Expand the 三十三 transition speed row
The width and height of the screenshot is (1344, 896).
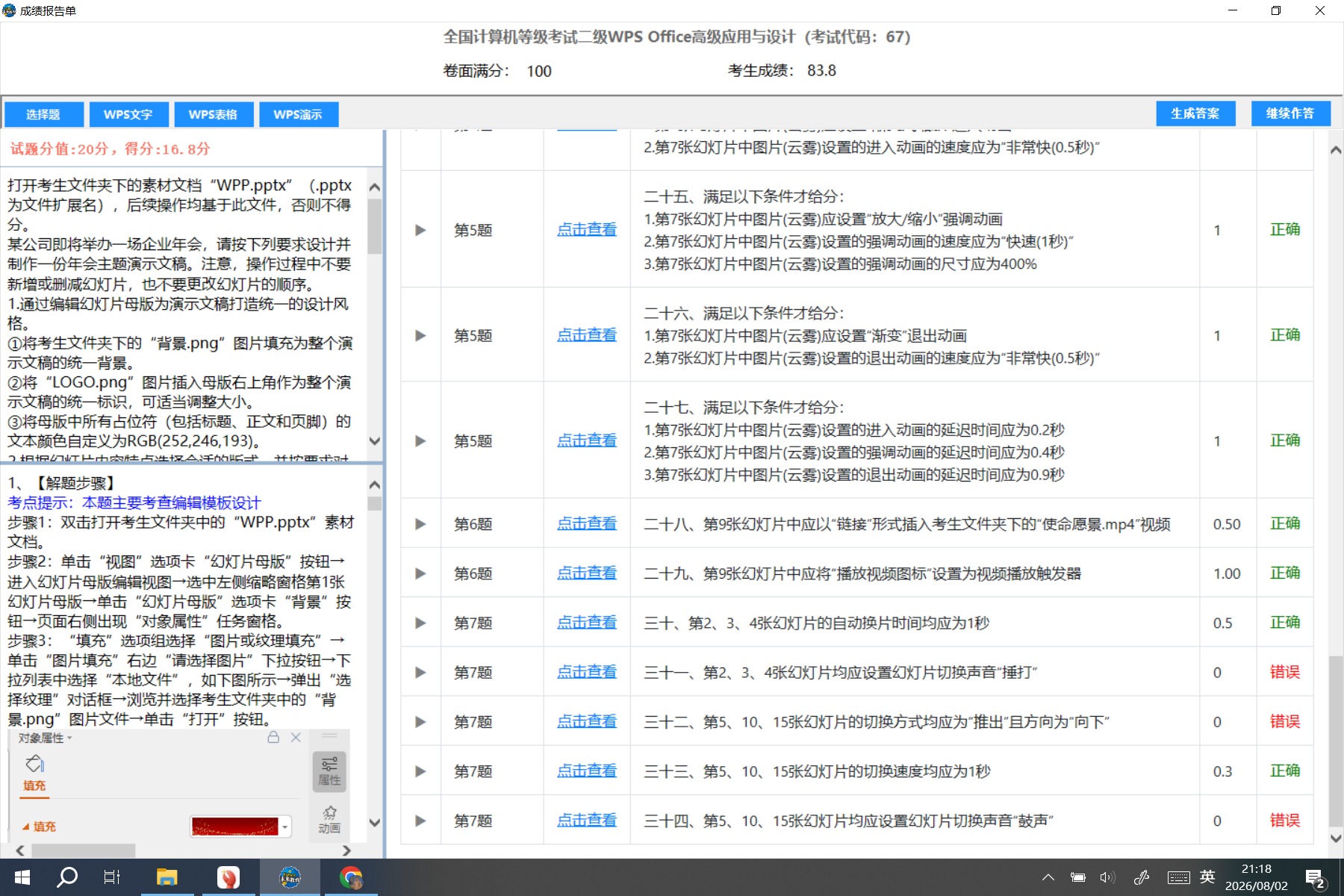click(x=420, y=771)
